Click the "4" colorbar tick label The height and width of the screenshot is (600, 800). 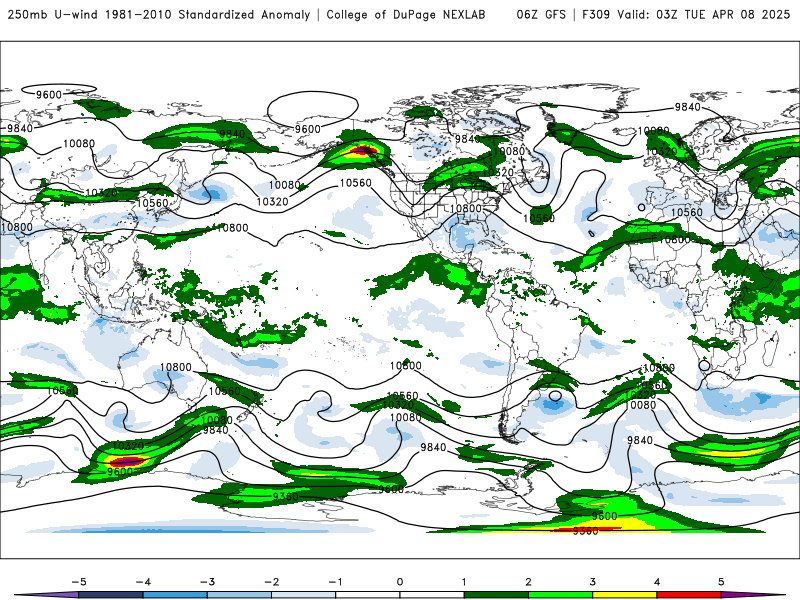[x=657, y=582]
